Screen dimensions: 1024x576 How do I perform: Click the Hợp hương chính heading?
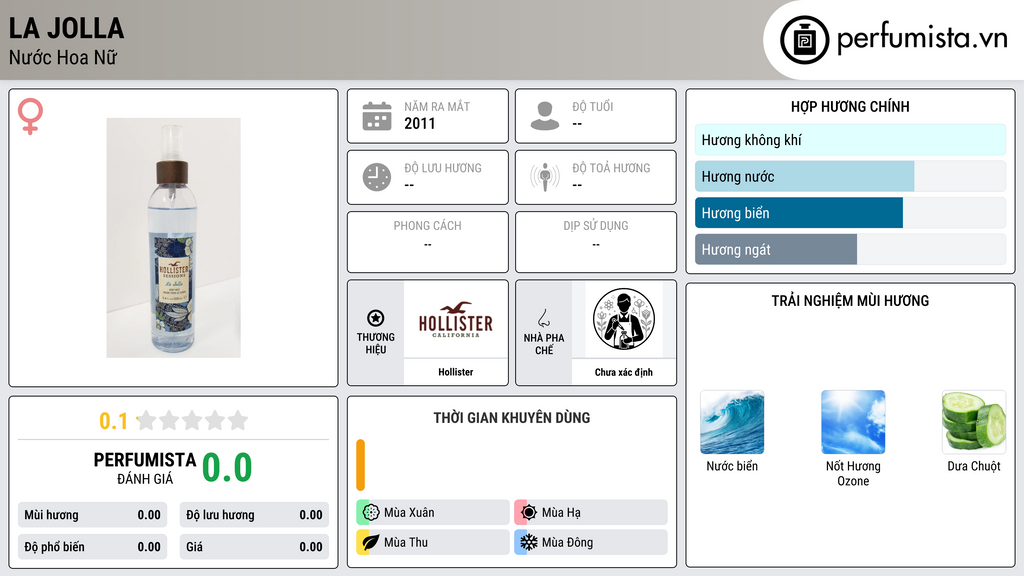[x=850, y=106]
